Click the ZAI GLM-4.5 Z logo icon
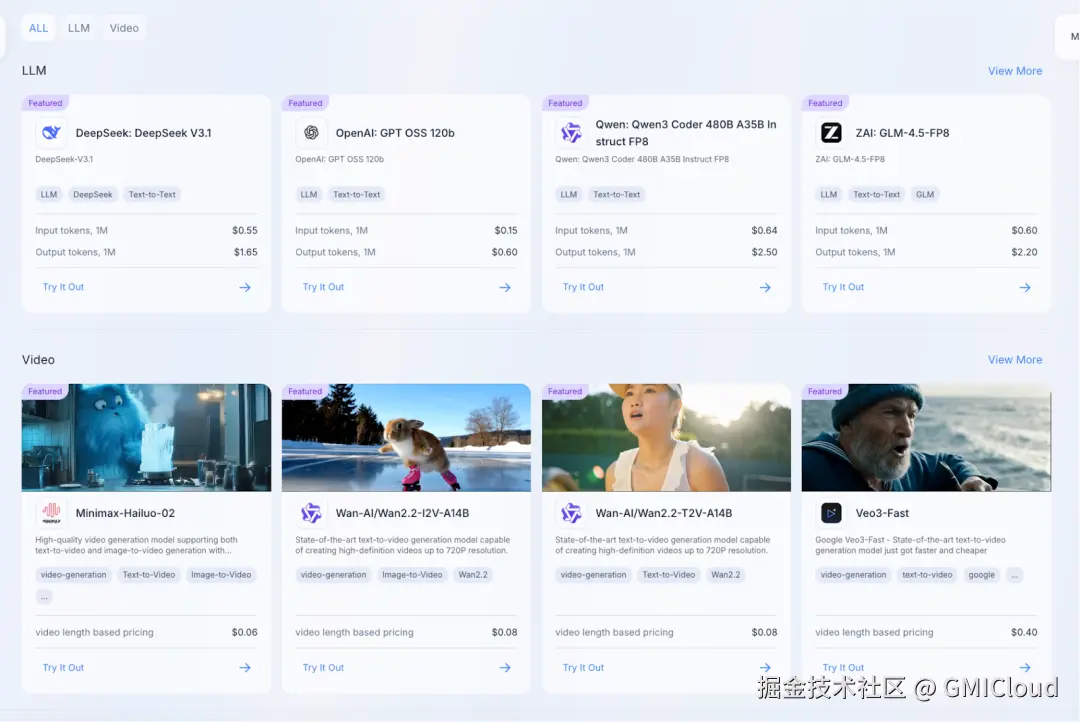Screen dimensions: 1080x722 pos(831,132)
